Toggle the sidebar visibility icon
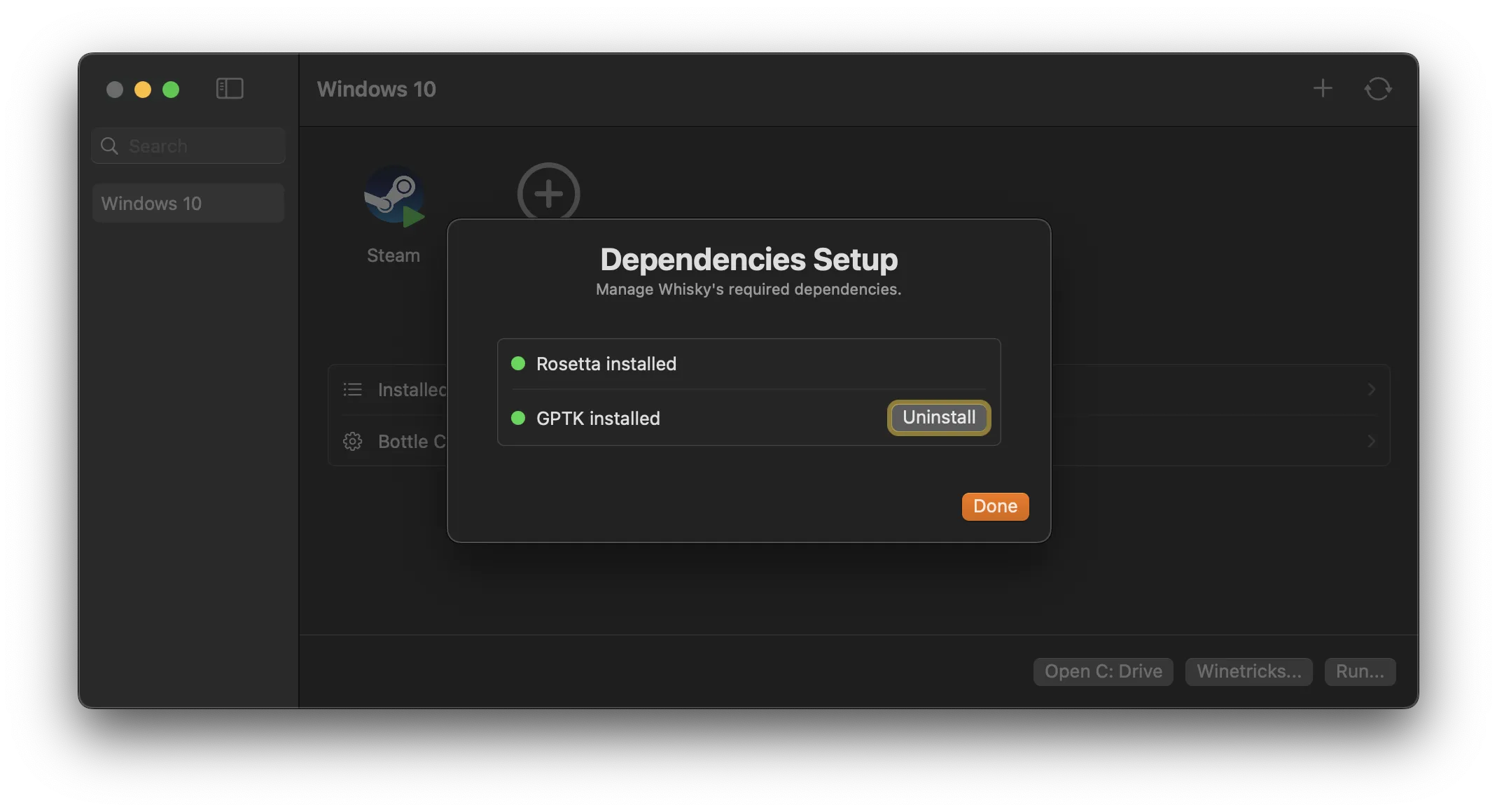The height and width of the screenshot is (812, 1497). 230,88
